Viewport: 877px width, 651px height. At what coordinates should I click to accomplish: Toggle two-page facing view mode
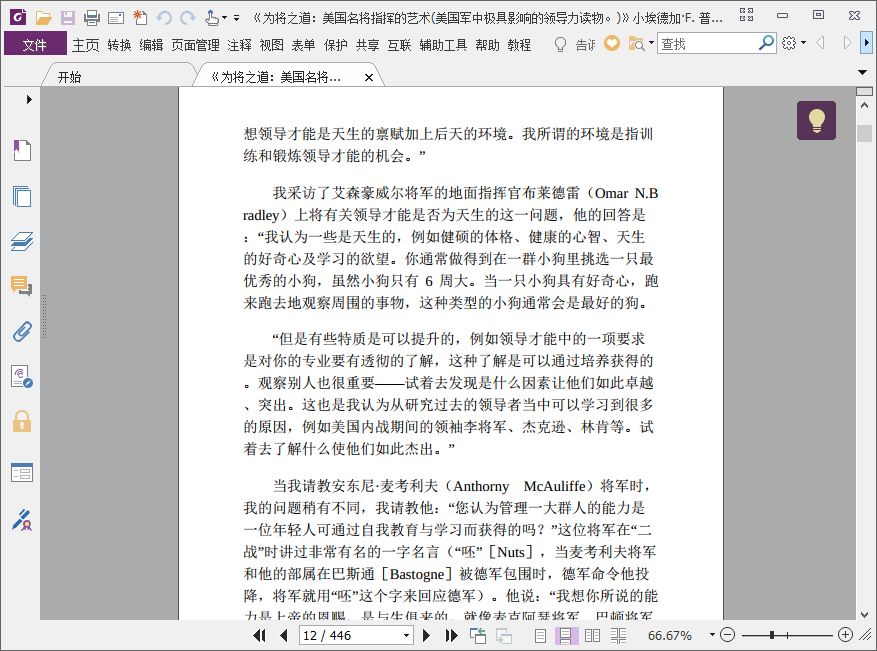click(592, 635)
